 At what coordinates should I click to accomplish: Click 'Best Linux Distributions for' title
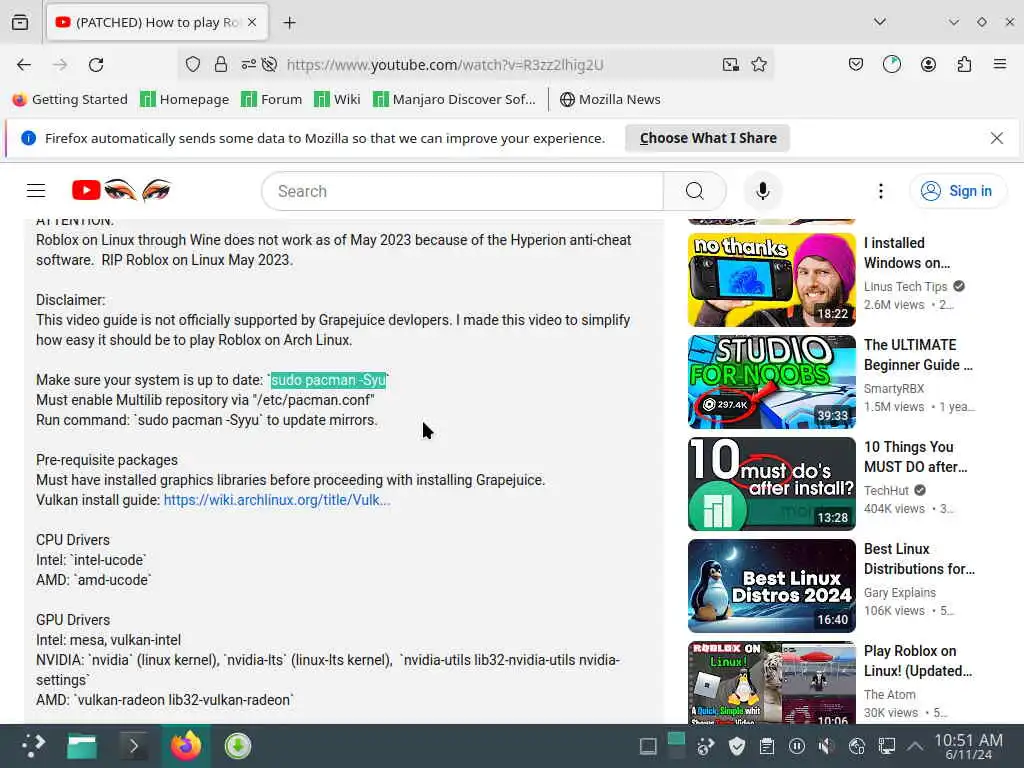(920, 558)
